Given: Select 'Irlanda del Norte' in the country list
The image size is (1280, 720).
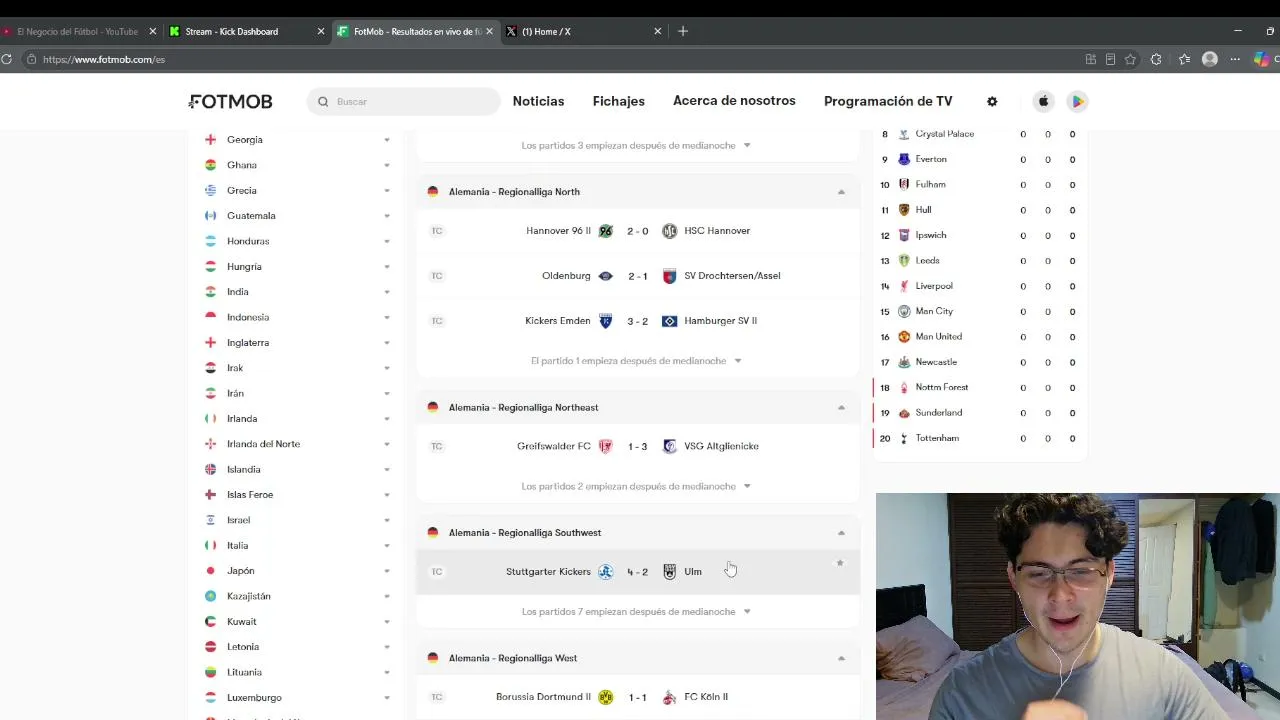Looking at the screenshot, I should [263, 444].
